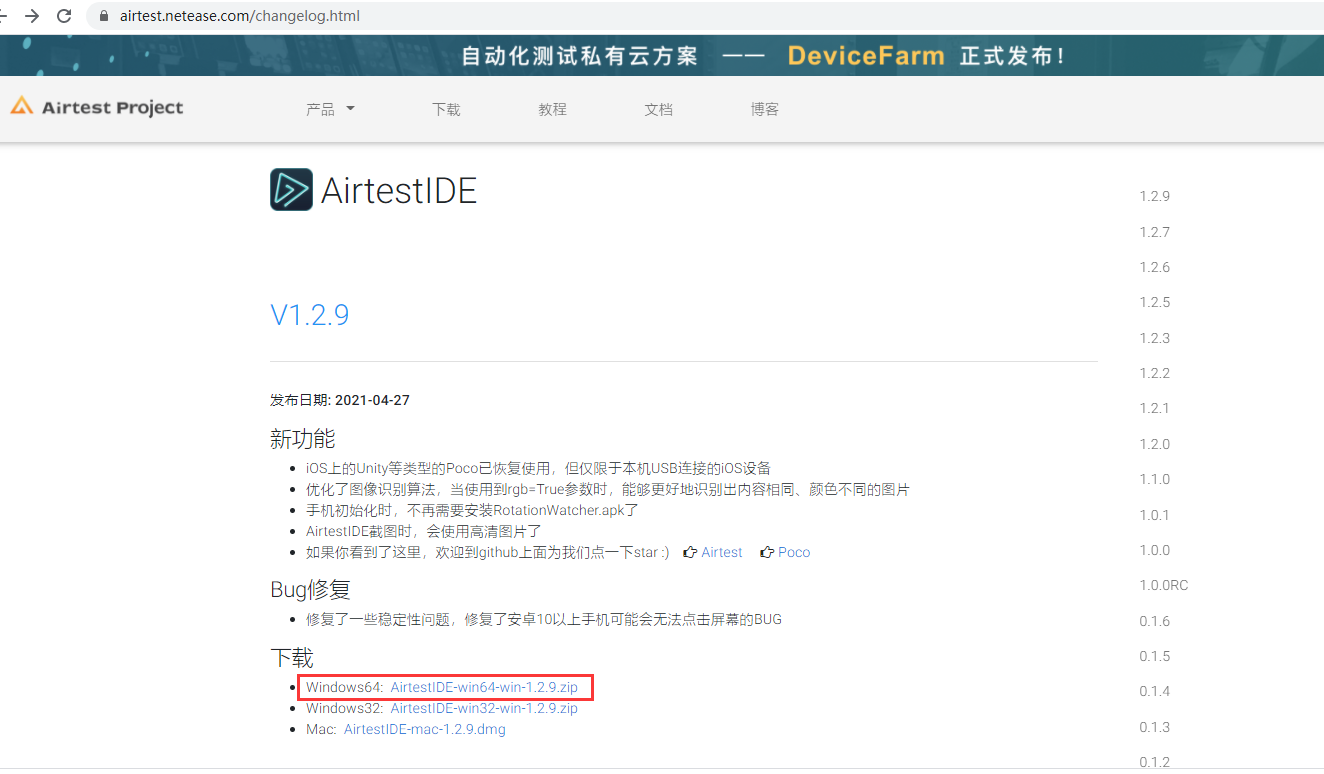Jump to version 1.2.7 in sidebar
The width and height of the screenshot is (1324, 774).
pyautogui.click(x=1154, y=232)
